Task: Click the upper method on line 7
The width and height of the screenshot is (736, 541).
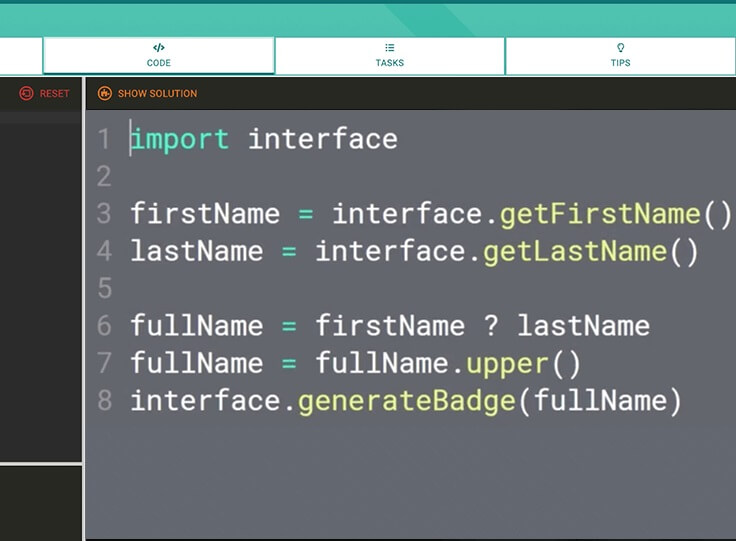Action: point(507,365)
